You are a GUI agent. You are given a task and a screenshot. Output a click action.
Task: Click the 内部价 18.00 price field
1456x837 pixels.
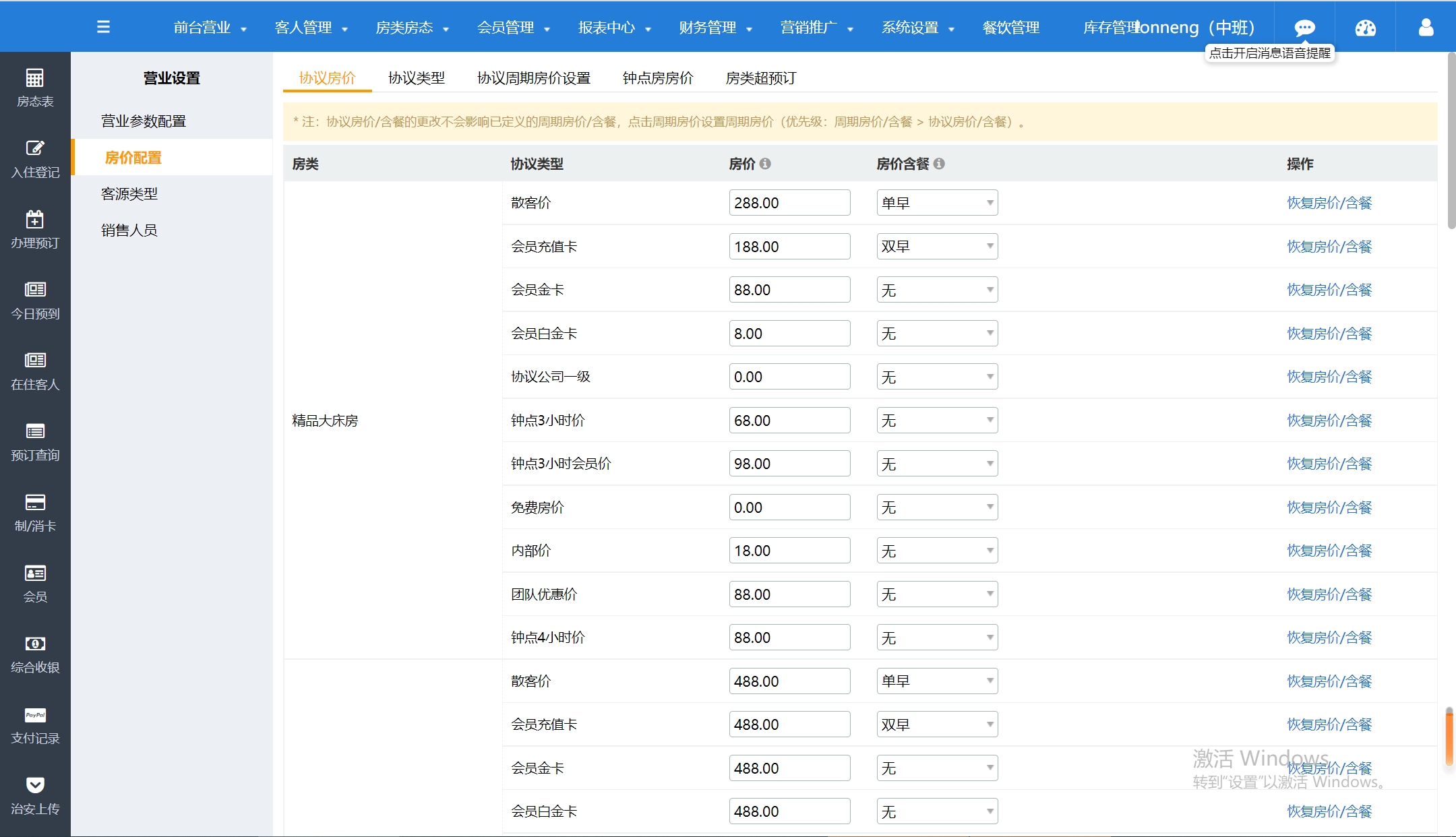pyautogui.click(x=789, y=551)
